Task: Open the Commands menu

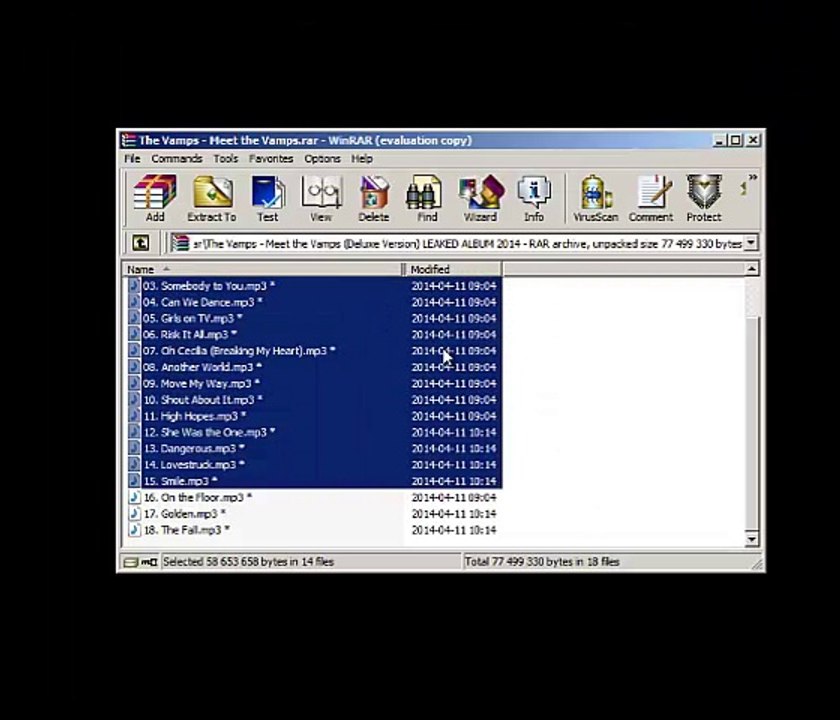Action: [177, 159]
